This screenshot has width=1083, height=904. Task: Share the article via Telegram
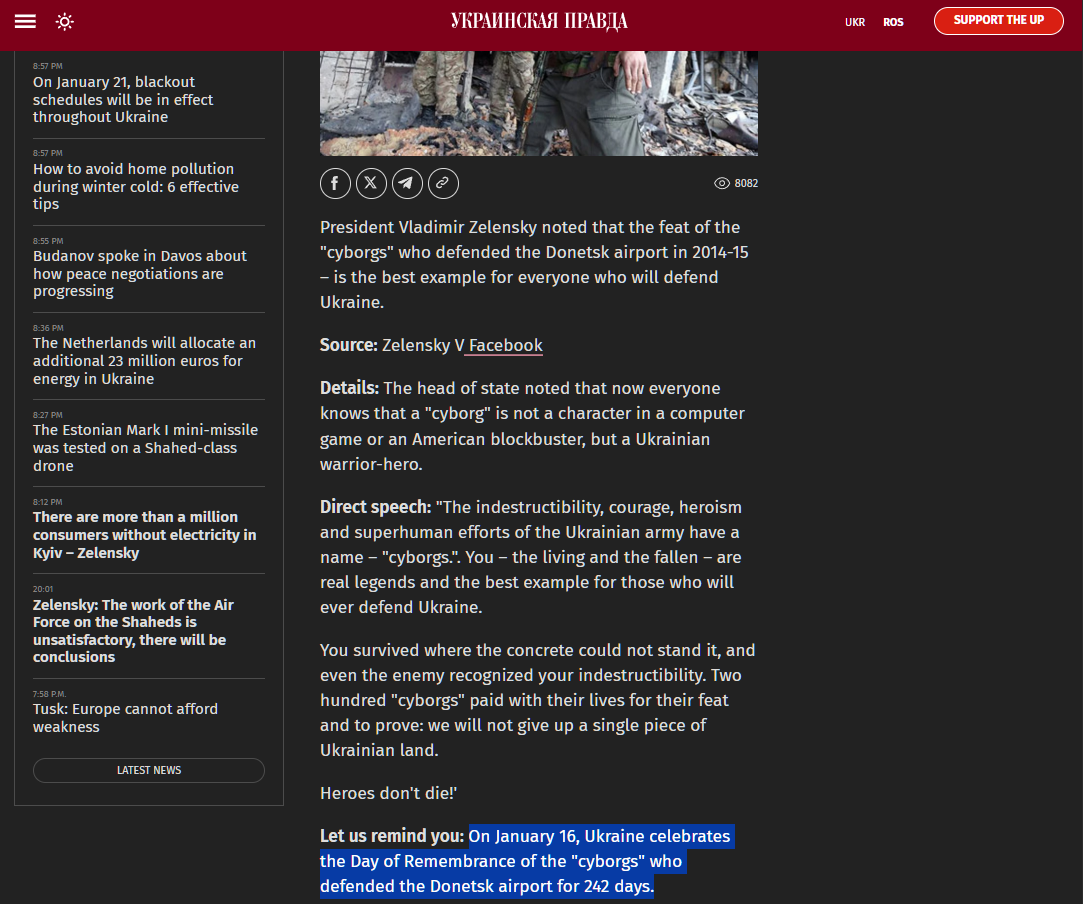[x=407, y=183]
